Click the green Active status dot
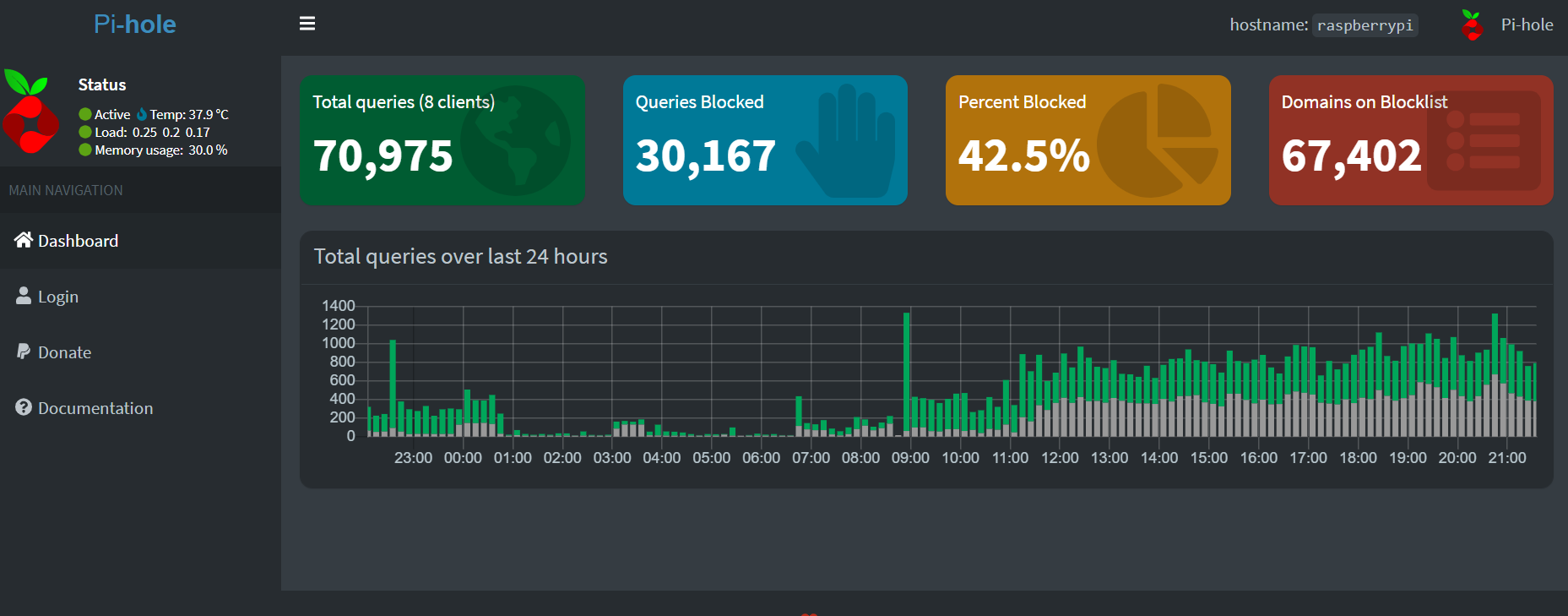 pos(85,114)
